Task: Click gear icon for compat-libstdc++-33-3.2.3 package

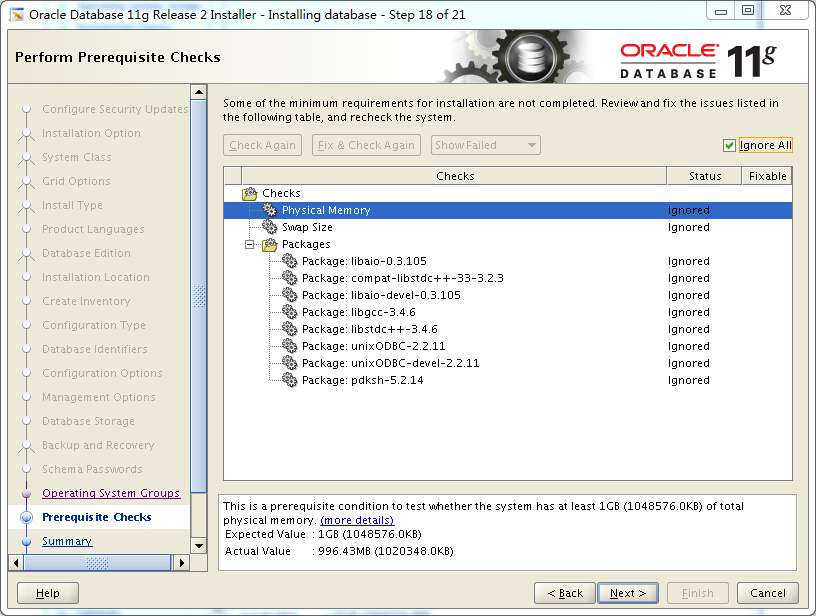Action: click(289, 278)
